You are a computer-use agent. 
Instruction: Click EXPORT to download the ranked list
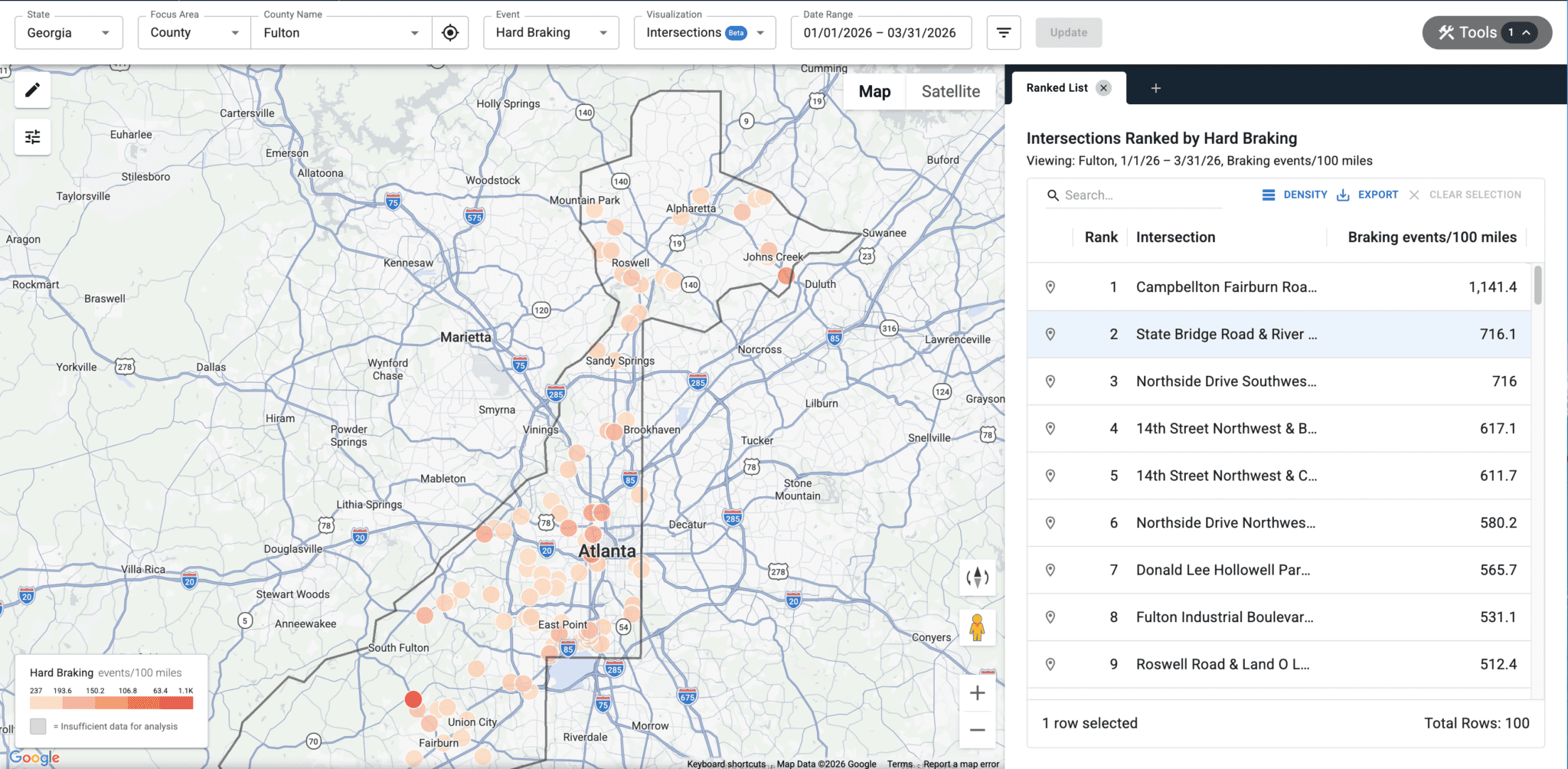click(1367, 195)
